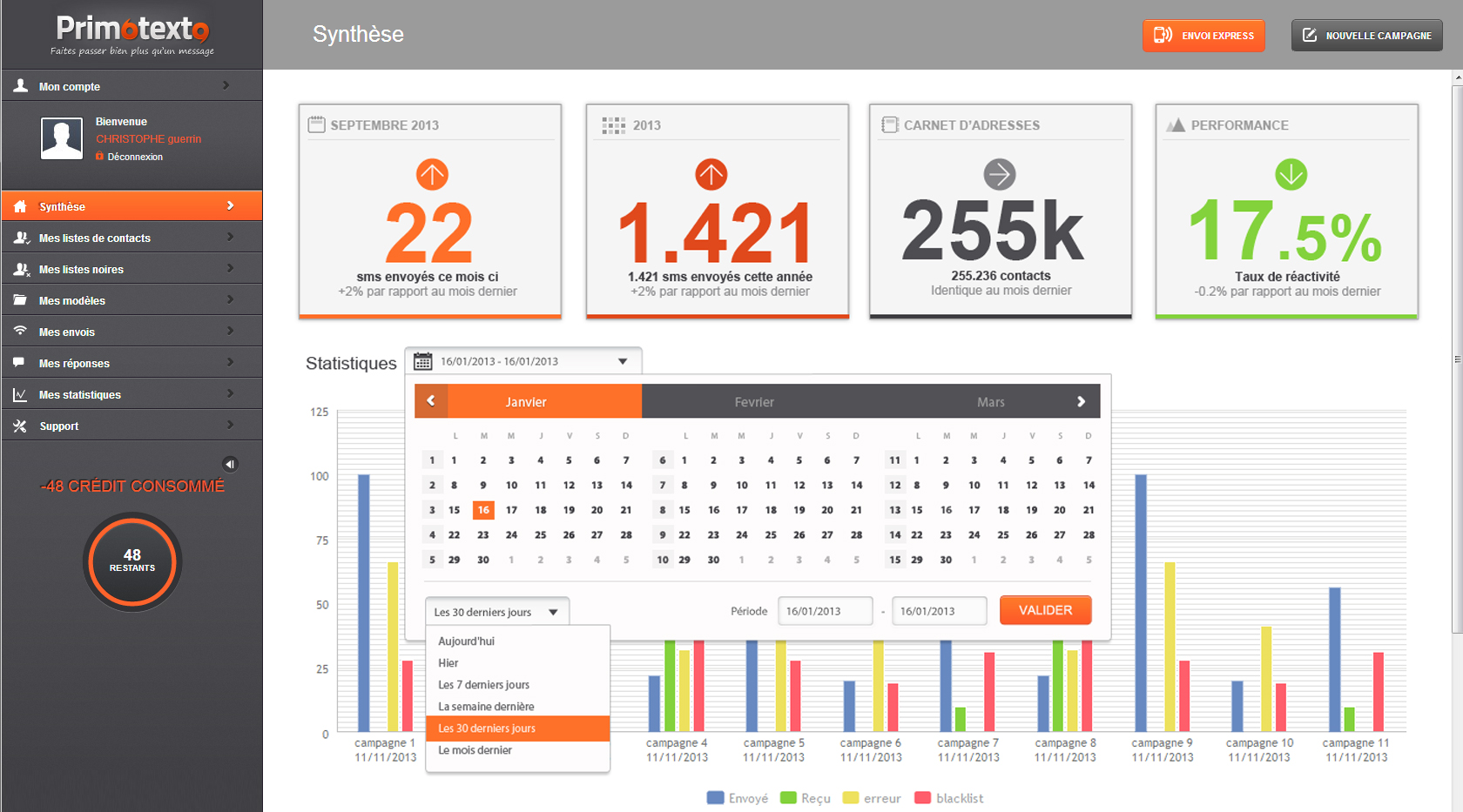Click the Déconnexion lock icon
The height and width of the screenshot is (812, 1463).
(x=99, y=157)
